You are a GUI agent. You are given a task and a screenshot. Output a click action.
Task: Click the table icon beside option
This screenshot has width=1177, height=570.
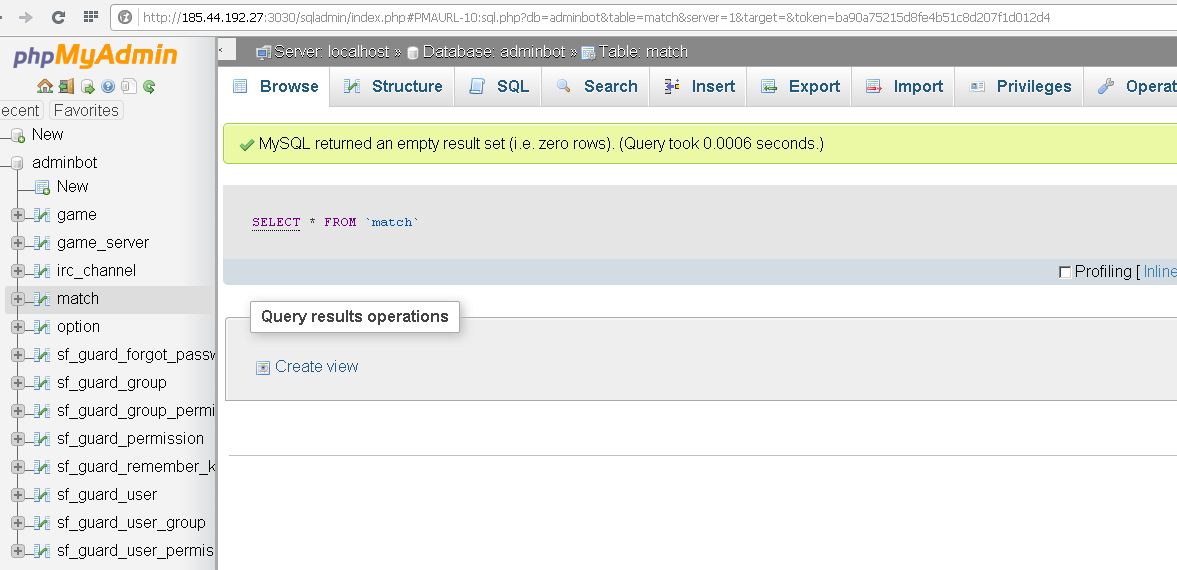43,327
